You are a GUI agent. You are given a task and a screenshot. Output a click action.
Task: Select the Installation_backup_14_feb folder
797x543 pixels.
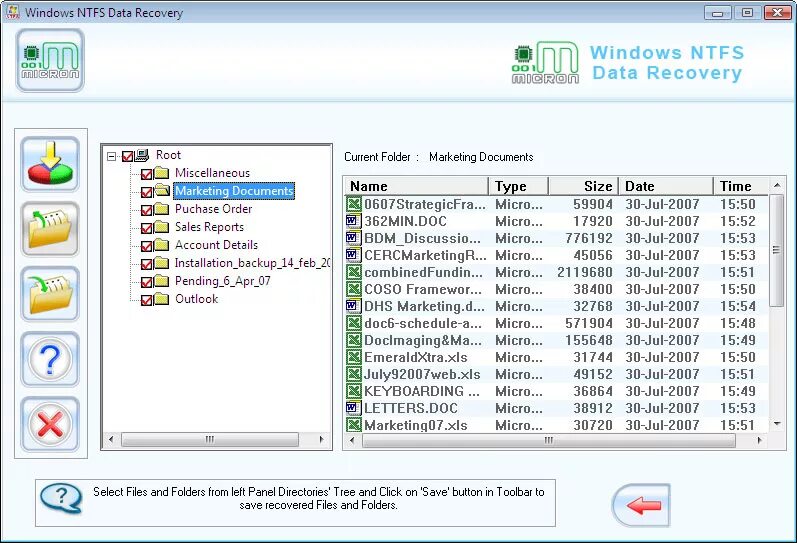pos(252,263)
